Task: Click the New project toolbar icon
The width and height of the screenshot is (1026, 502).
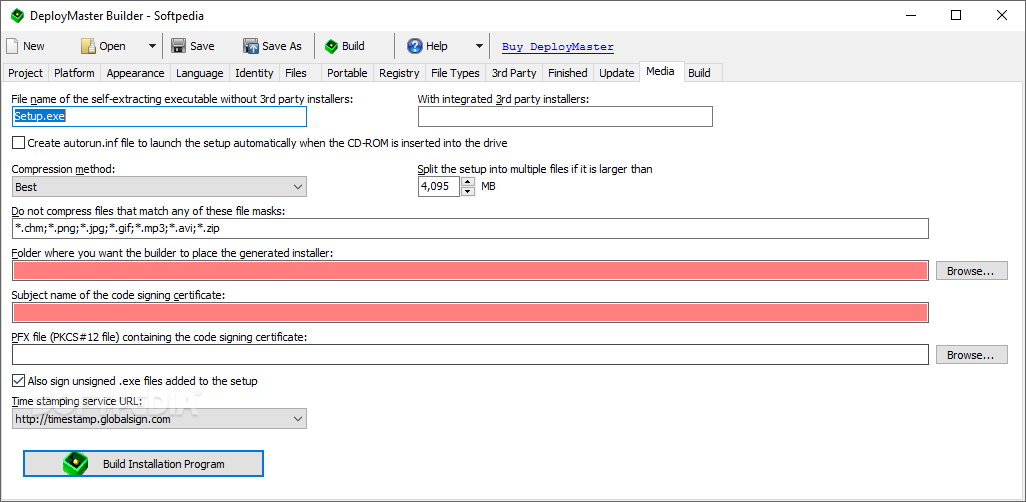Action: pyautogui.click(x=12, y=46)
